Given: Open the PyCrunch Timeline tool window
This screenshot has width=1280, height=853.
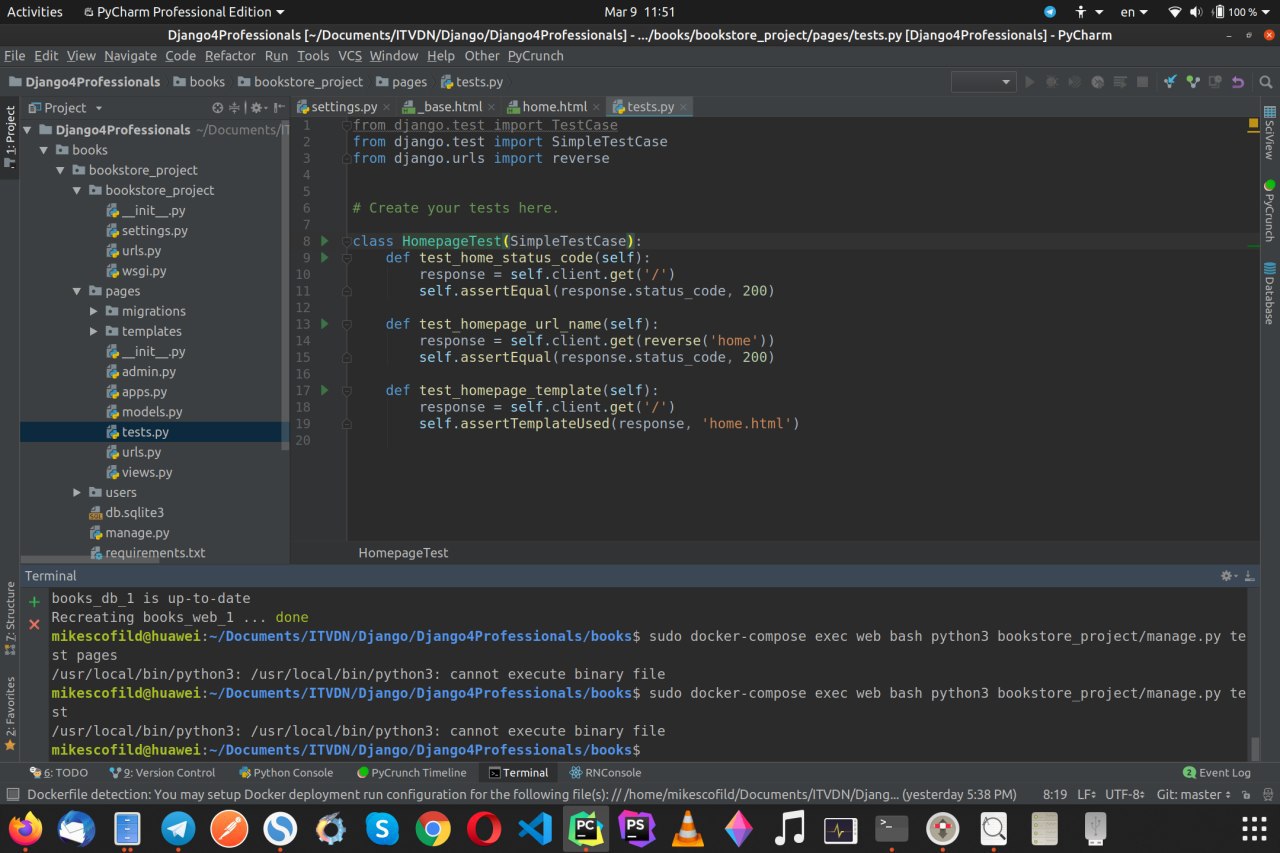Looking at the screenshot, I should (412, 773).
